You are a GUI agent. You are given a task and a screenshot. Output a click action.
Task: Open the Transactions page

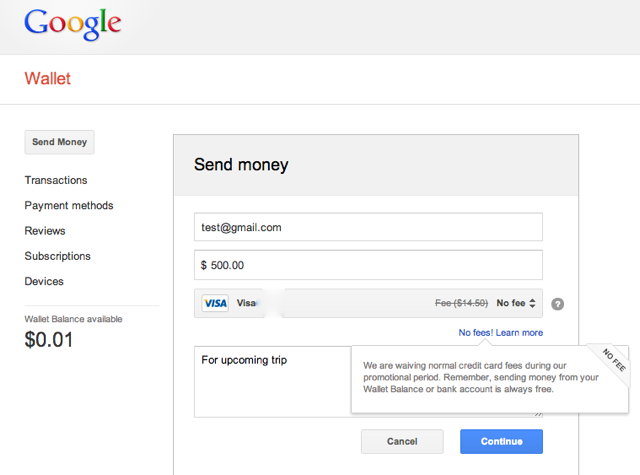click(56, 180)
